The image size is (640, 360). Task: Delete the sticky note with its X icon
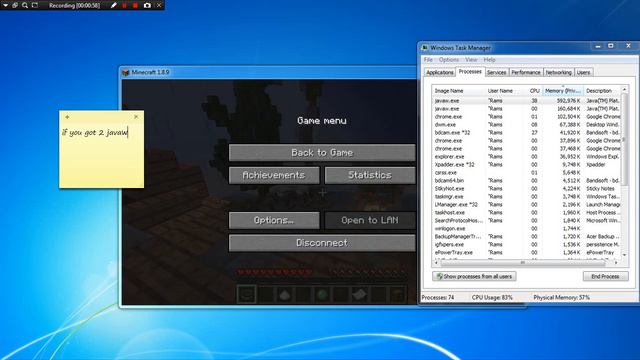[x=136, y=117]
